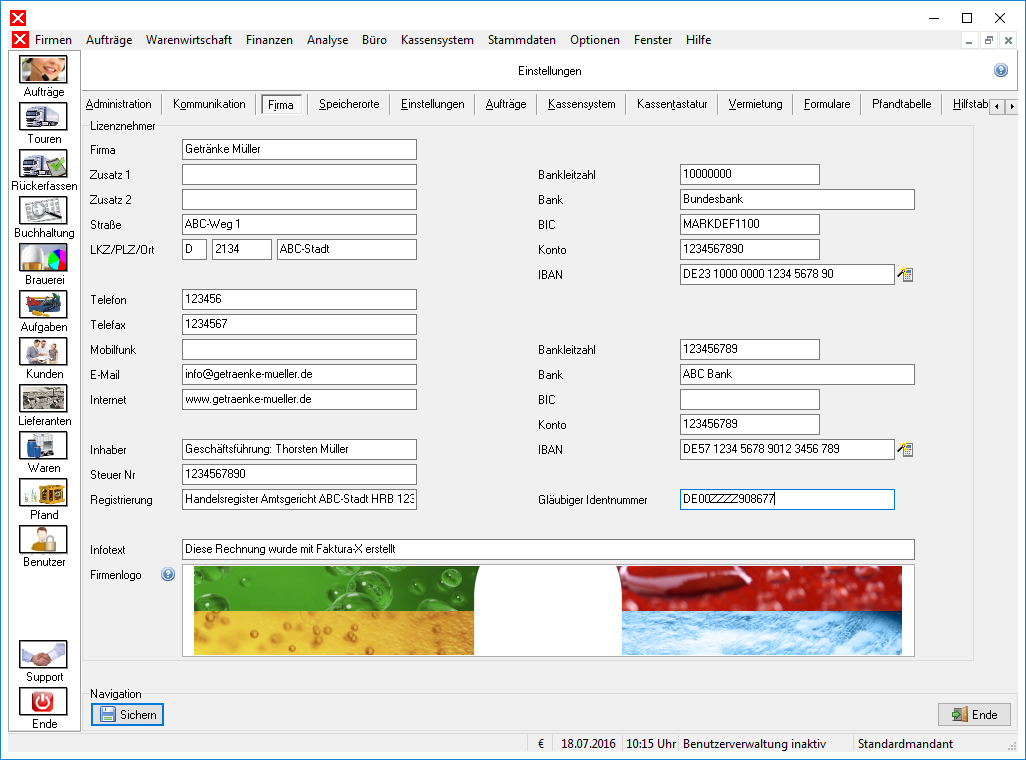Switch to the Kommunikation tab
Image resolution: width=1026 pixels, height=760 pixels.
click(x=209, y=104)
